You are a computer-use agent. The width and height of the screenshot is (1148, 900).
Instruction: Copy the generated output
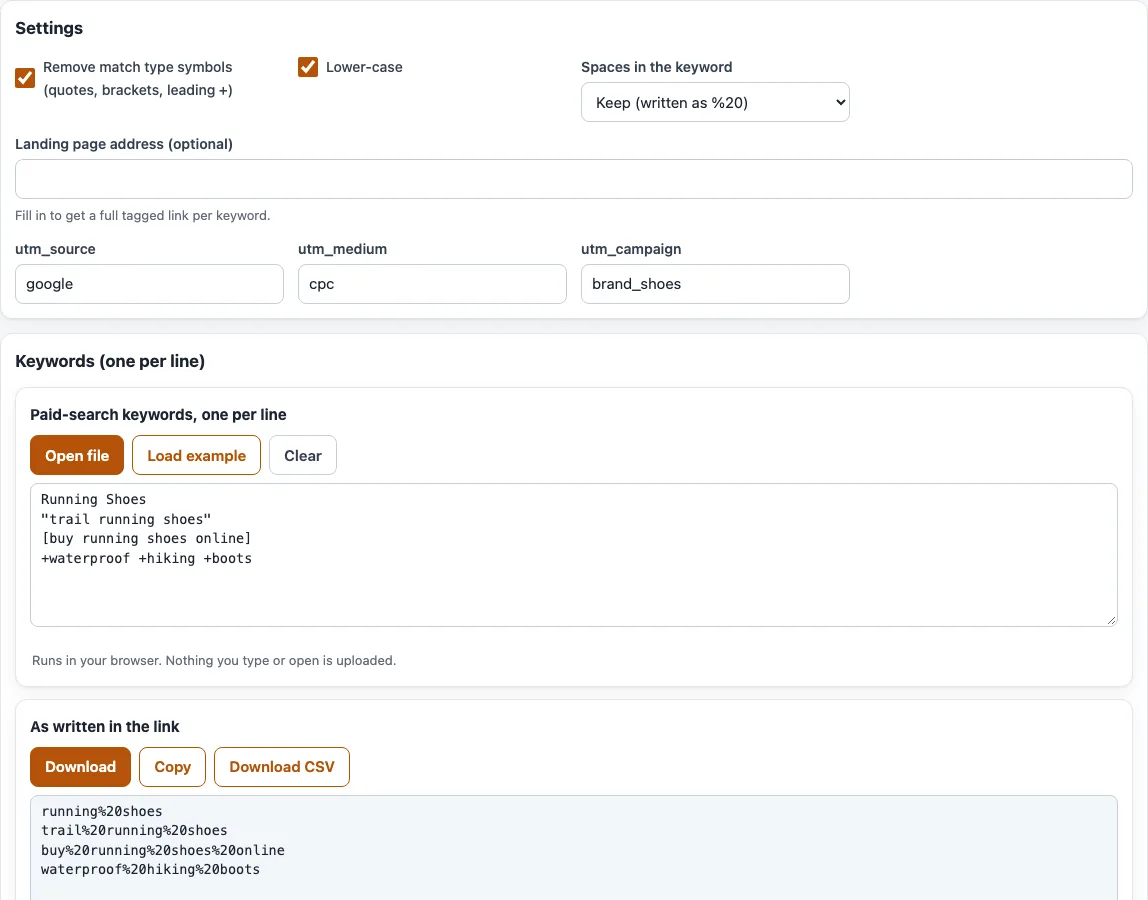(172, 767)
